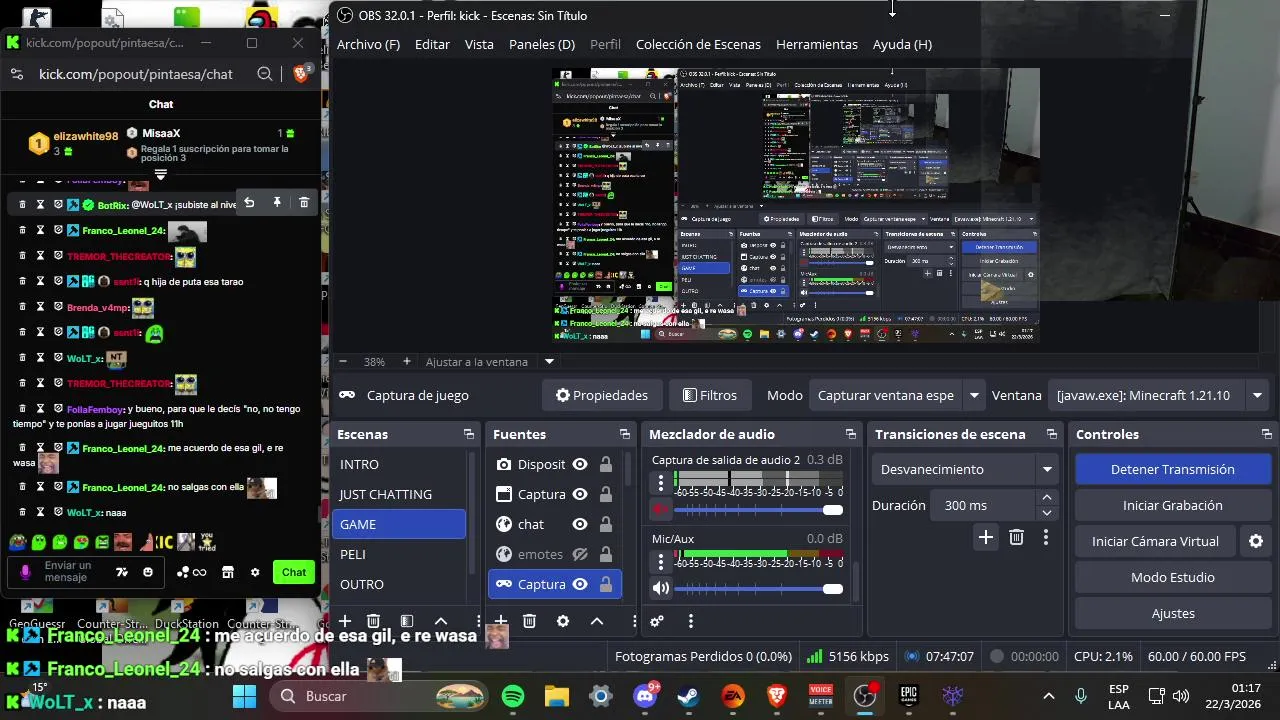The width and height of the screenshot is (1280, 720).
Task: Open scene filters icon under the Escenas list
Action: 407,621
